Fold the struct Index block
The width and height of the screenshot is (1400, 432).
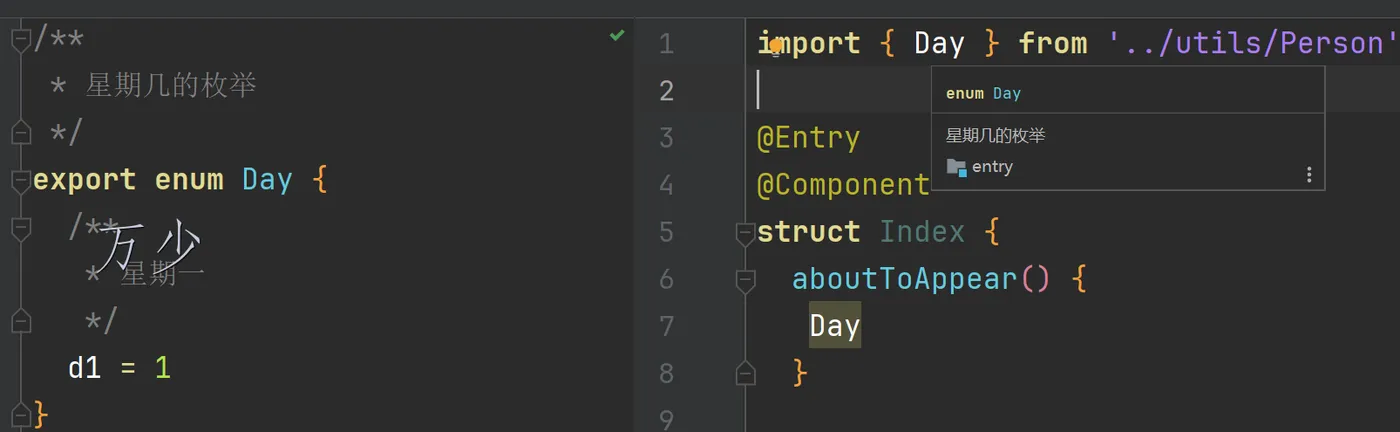(x=744, y=234)
